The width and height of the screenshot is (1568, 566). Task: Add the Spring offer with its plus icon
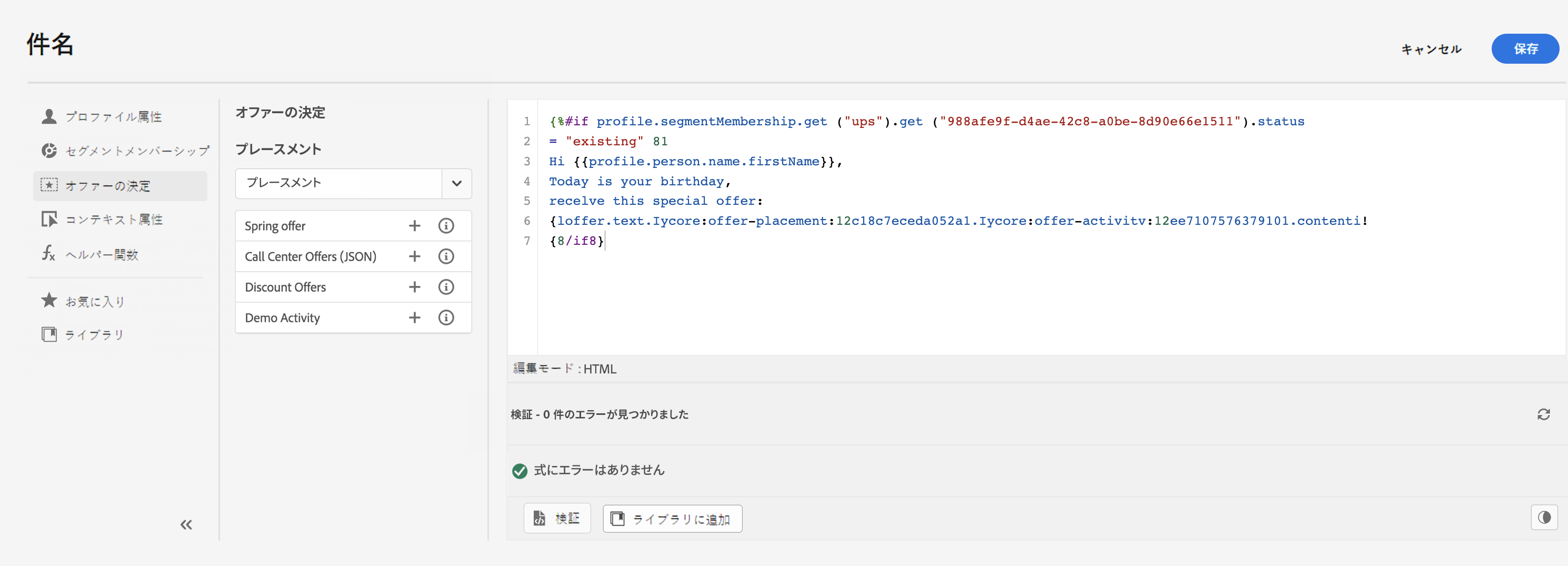coord(415,226)
